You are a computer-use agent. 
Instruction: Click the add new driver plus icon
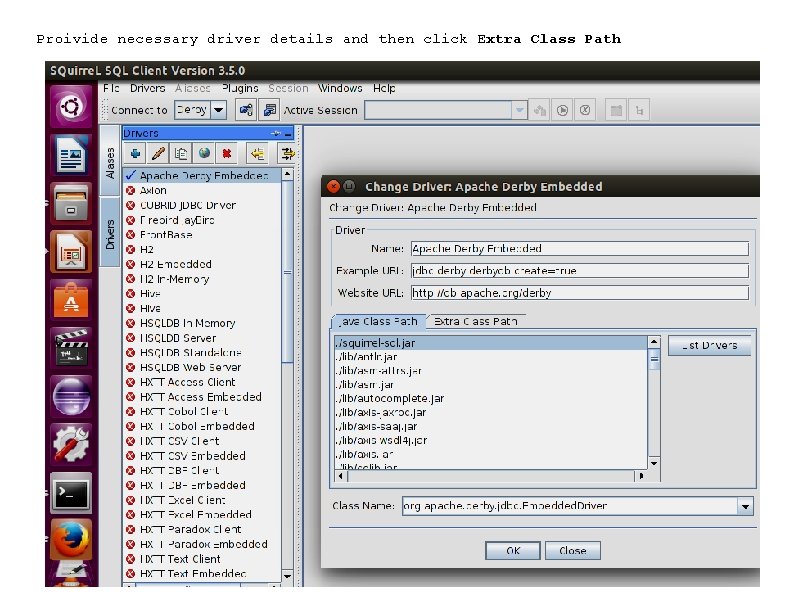(135, 153)
